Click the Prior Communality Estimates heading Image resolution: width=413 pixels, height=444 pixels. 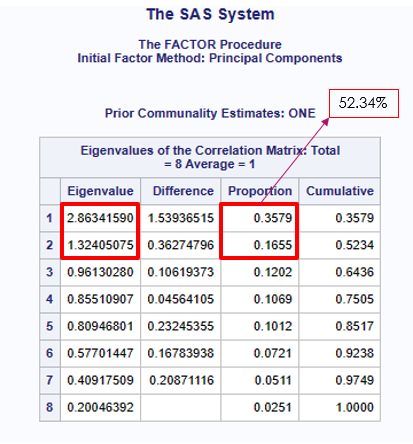(210, 113)
